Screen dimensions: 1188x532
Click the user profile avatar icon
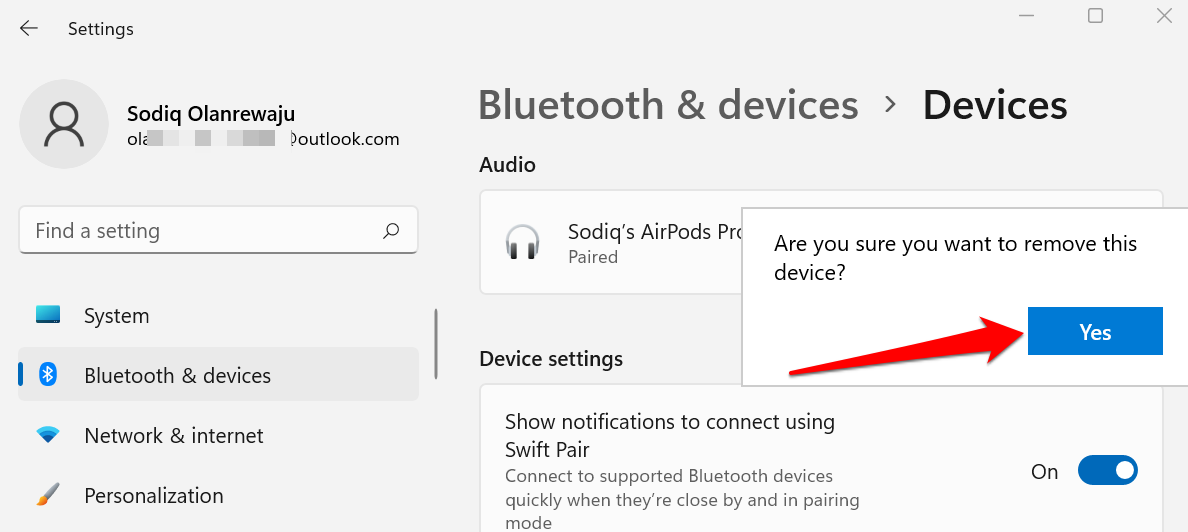coord(64,124)
